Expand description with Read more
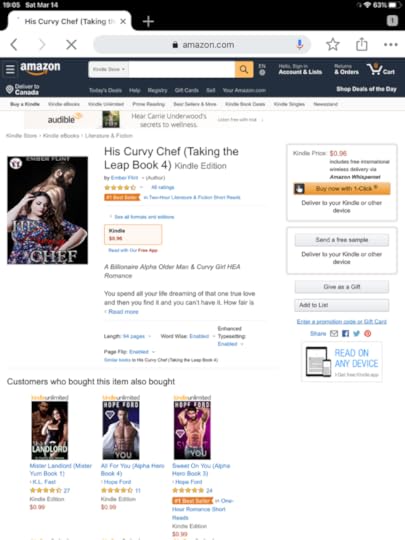This screenshot has height=540, width=405. pos(123,312)
